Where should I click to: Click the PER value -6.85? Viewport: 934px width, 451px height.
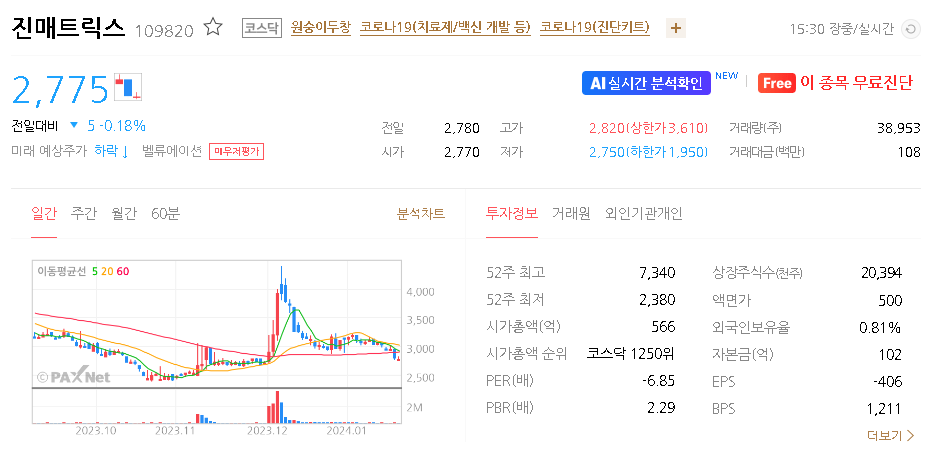pos(658,381)
